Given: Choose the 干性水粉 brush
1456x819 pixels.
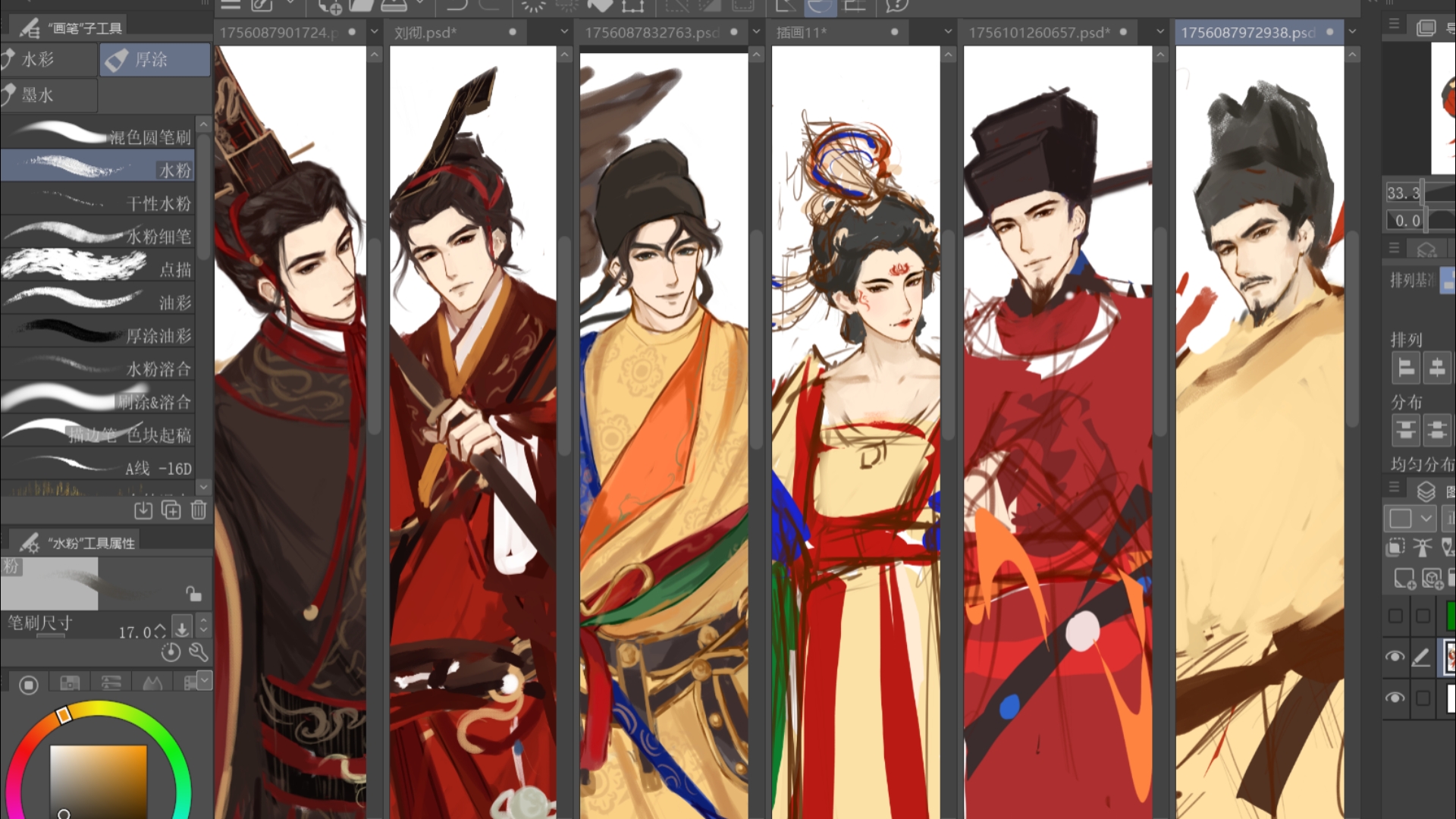Looking at the screenshot, I should click(x=98, y=199).
